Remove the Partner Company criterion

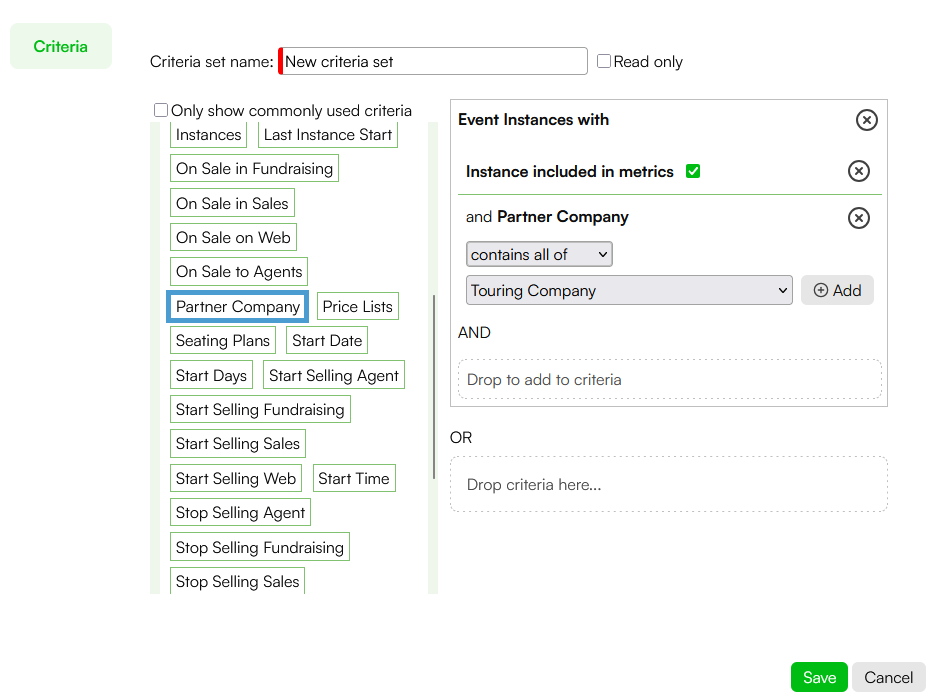pos(859,218)
